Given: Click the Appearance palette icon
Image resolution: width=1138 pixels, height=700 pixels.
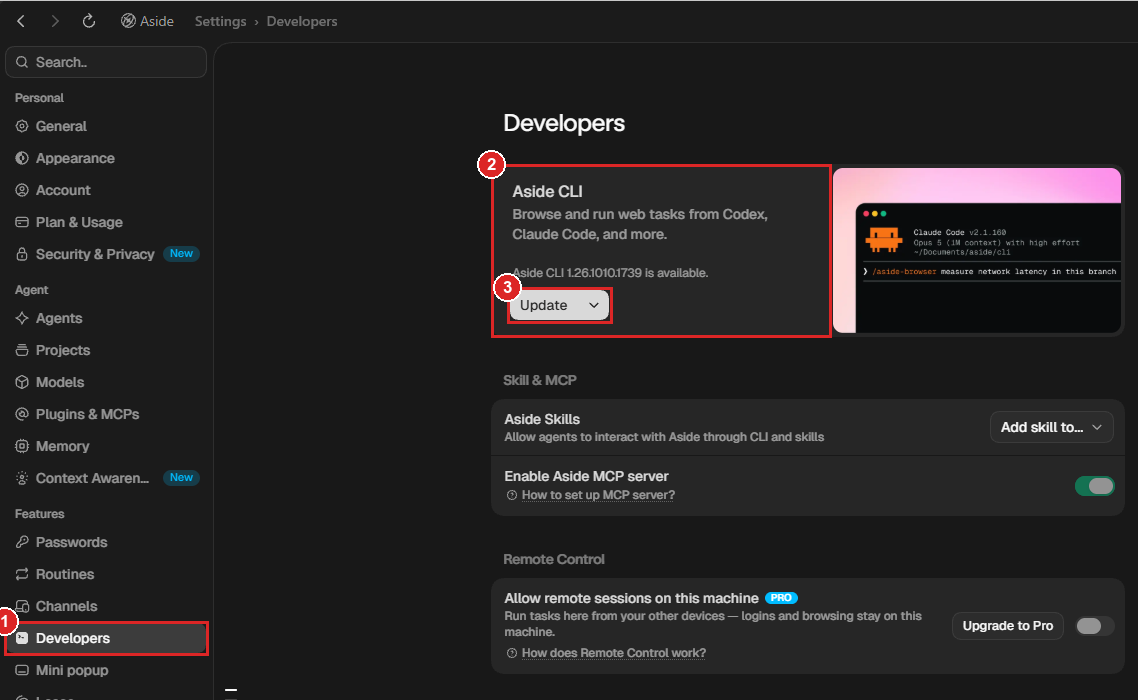Looking at the screenshot, I should click(22, 158).
